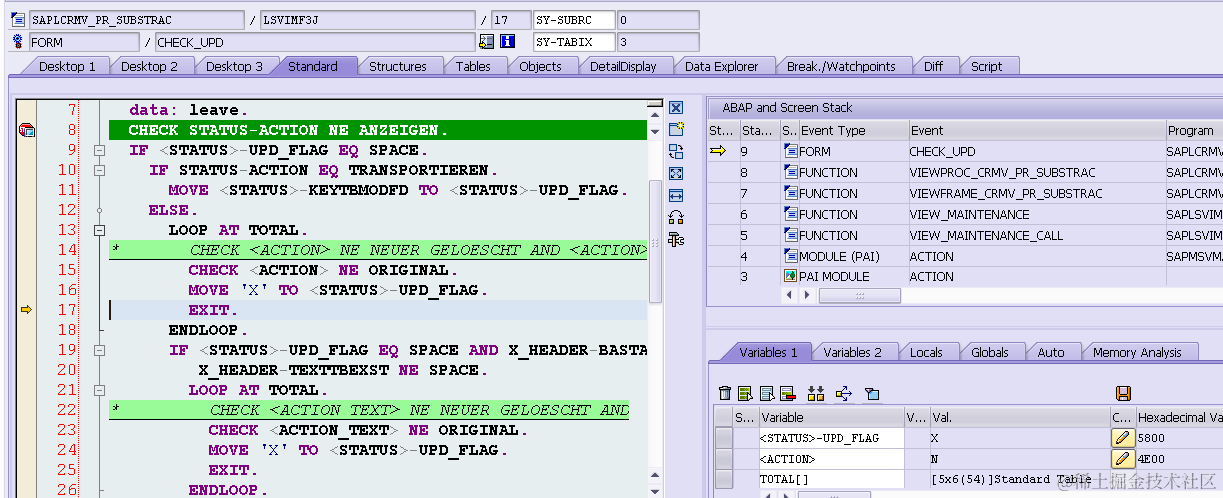Click the full screen tool icon

676,173
